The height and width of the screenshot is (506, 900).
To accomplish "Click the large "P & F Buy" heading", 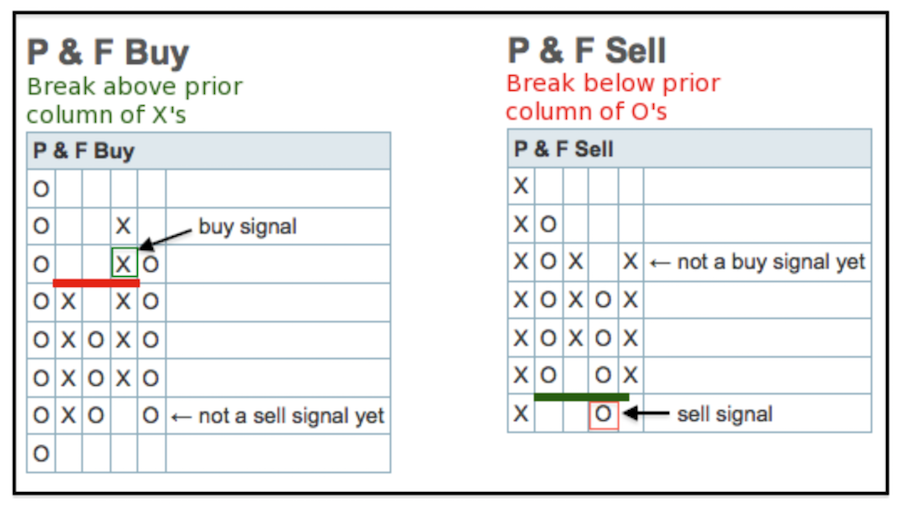I will [x=108, y=53].
